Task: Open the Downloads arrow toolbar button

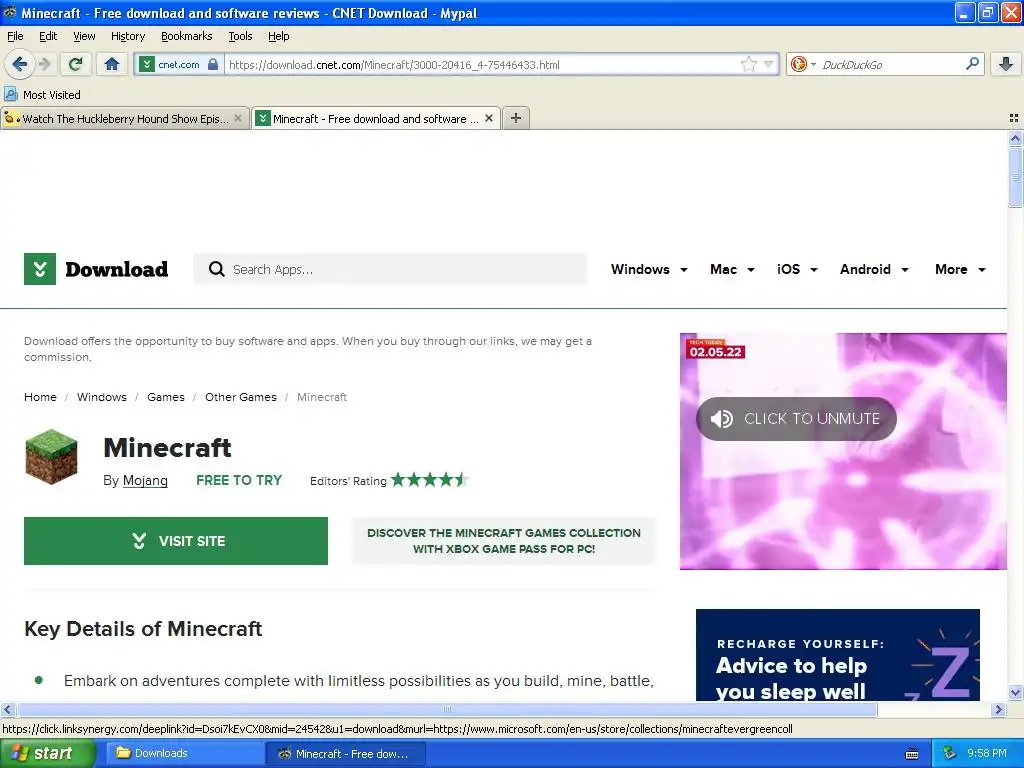Action: point(1006,64)
